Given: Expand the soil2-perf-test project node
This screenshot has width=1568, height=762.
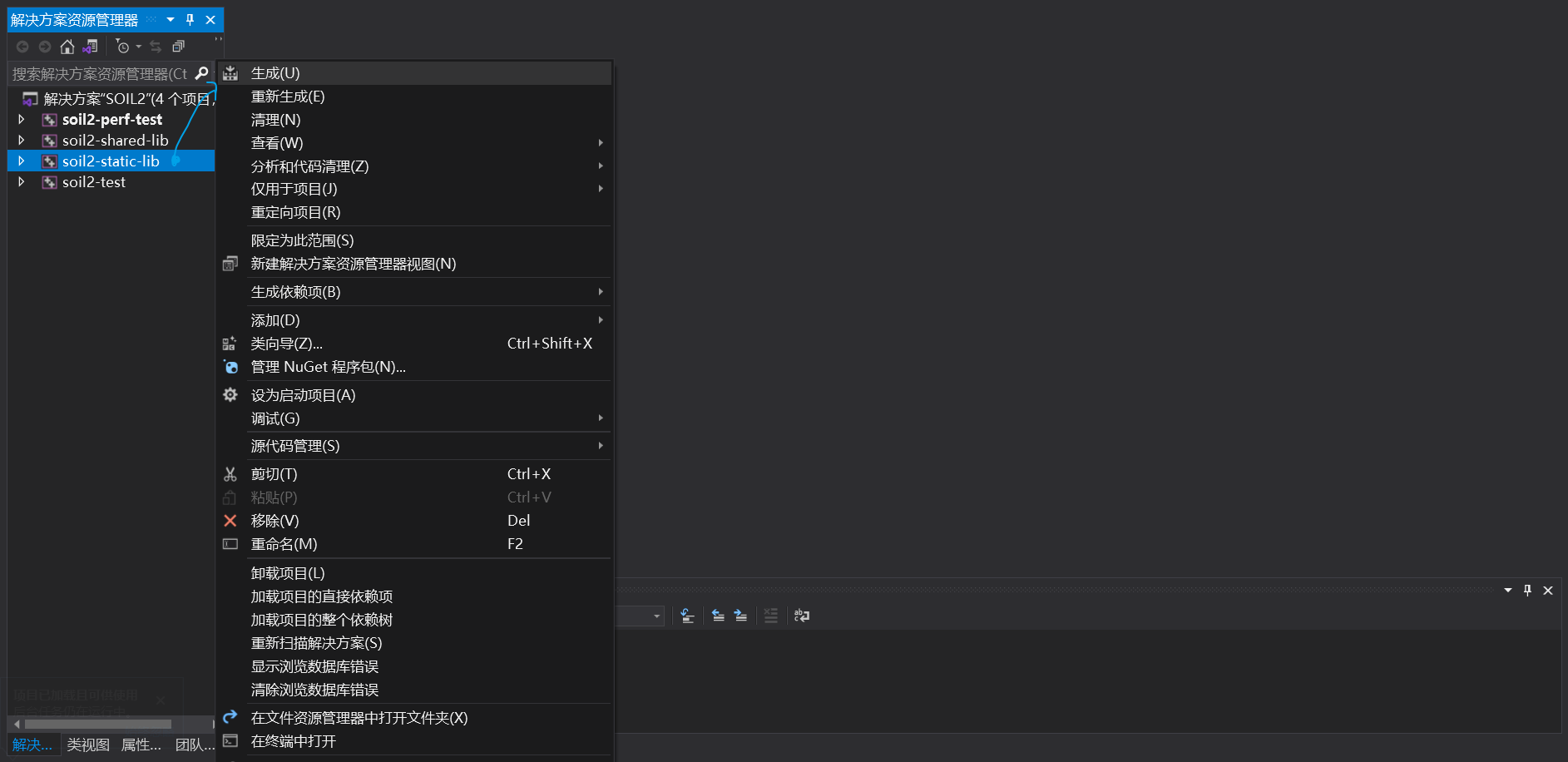Looking at the screenshot, I should point(21,119).
